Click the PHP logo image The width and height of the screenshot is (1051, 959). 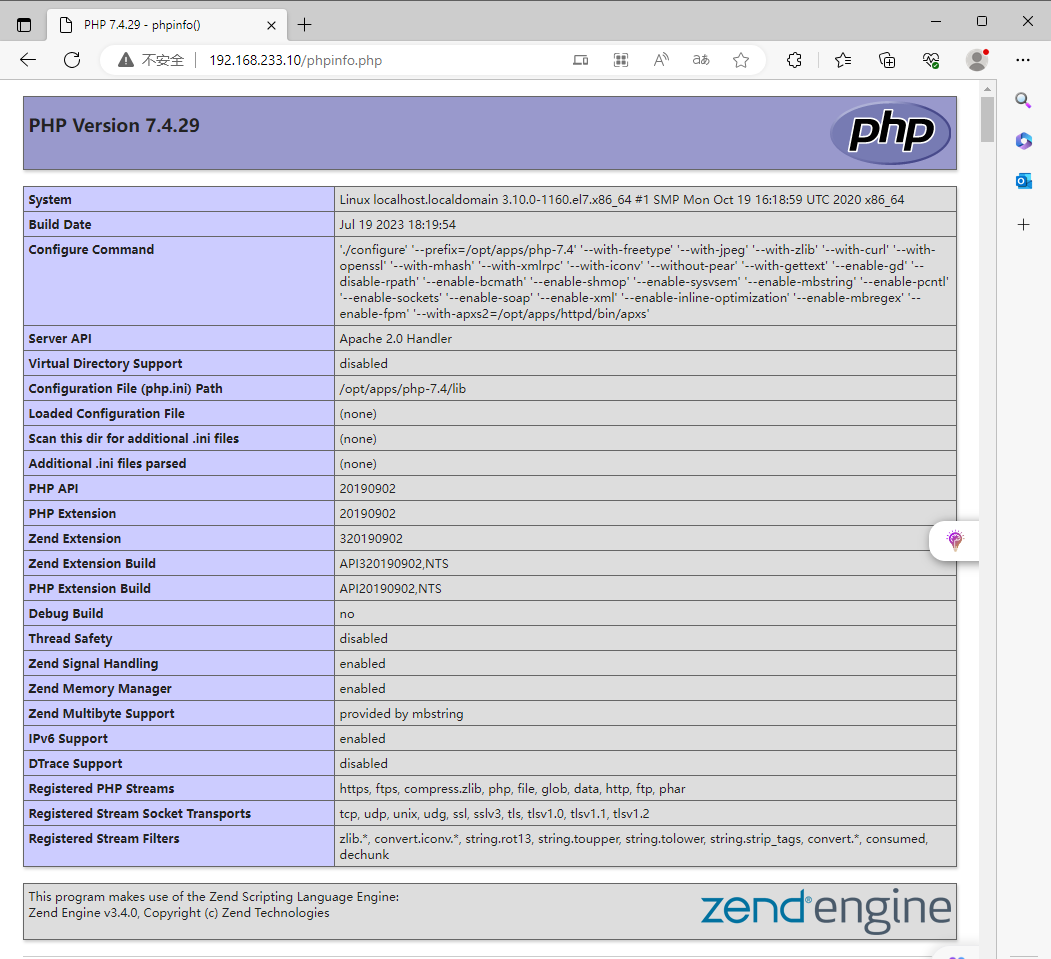click(890, 133)
